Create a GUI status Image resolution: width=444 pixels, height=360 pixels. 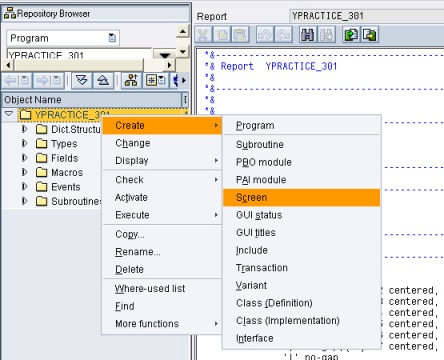pos(301,215)
